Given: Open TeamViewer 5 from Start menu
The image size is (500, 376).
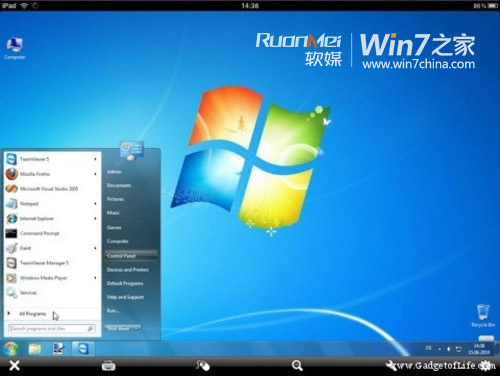Looking at the screenshot, I should [x=52, y=159].
